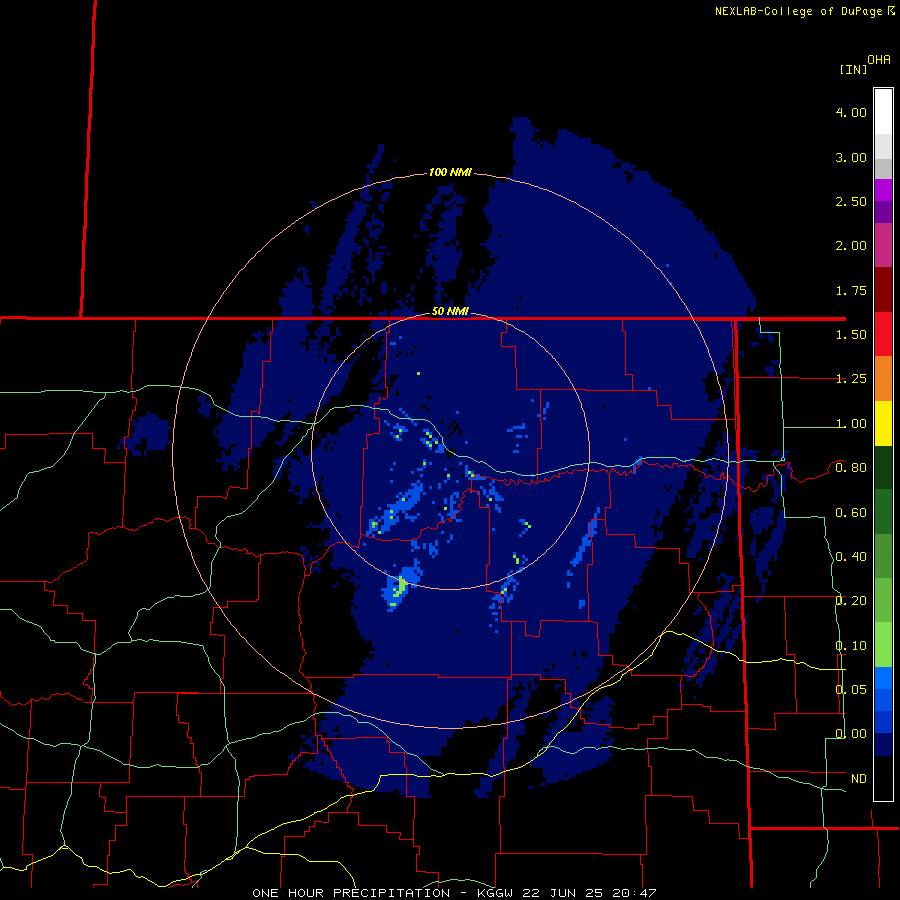Click the KGGW radar station identifier
Screen dimensions: 900x900
click(x=495, y=893)
